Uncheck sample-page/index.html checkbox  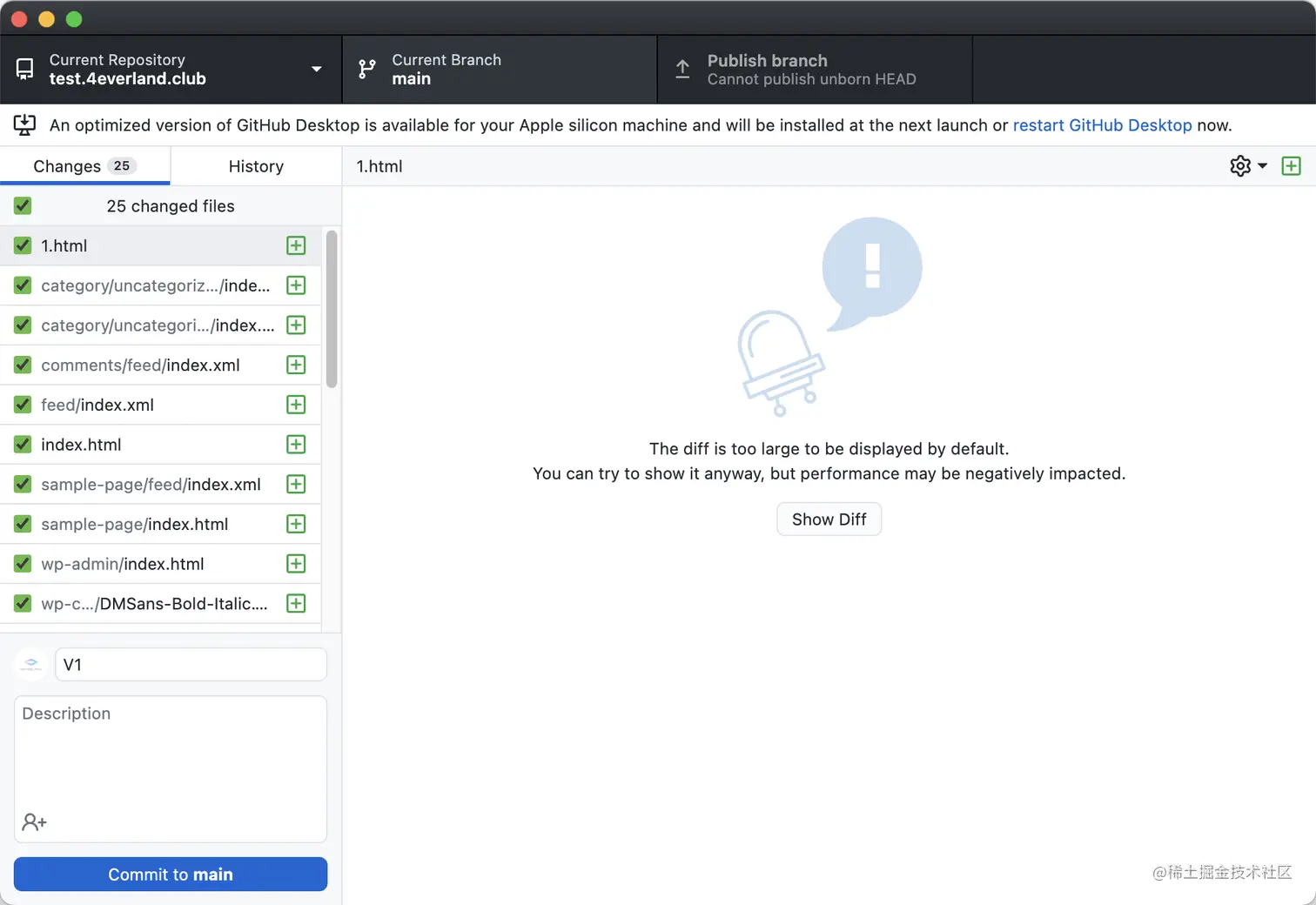pos(23,524)
